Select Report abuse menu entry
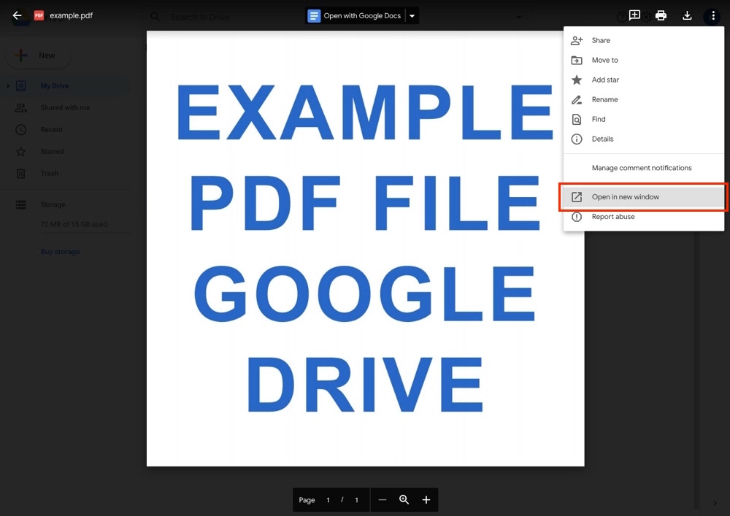 click(643, 217)
